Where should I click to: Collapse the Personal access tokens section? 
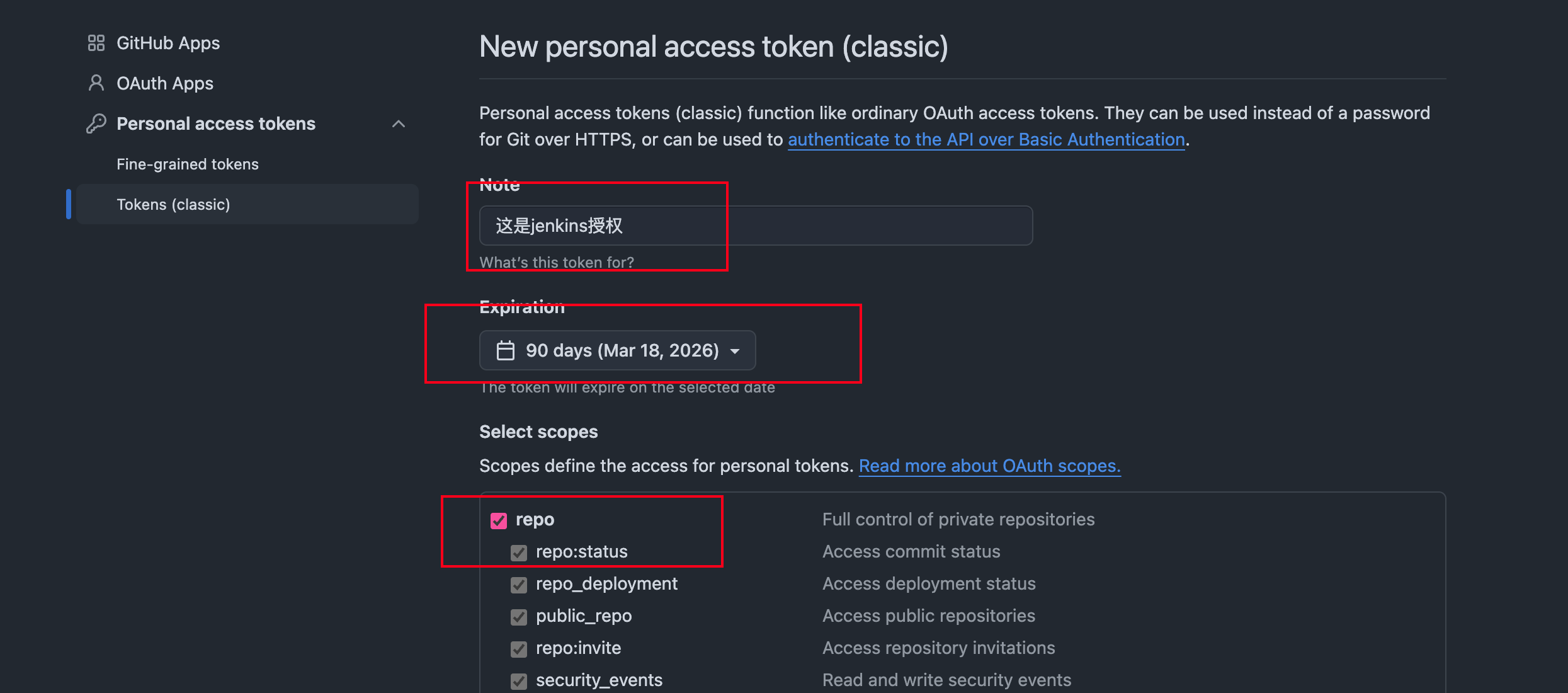pos(399,124)
